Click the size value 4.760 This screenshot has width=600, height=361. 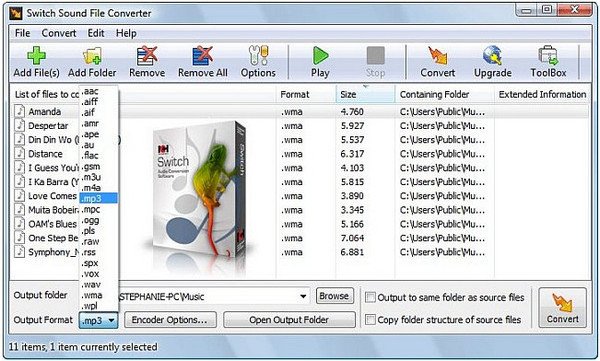352,111
